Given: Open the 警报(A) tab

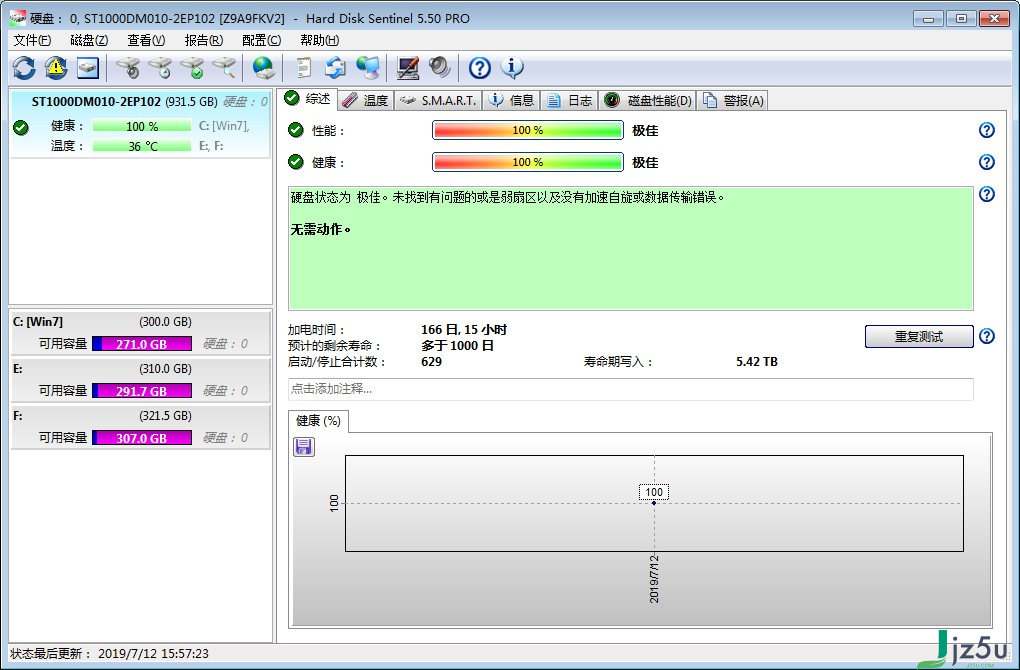Looking at the screenshot, I should [x=732, y=100].
